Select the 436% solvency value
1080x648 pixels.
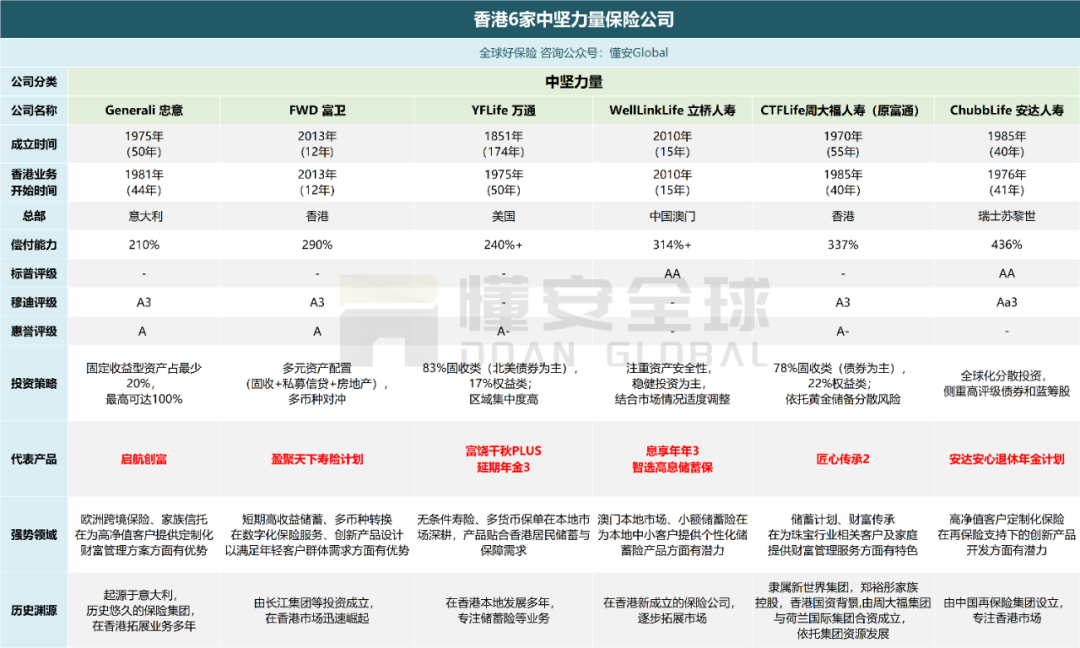tap(1006, 245)
